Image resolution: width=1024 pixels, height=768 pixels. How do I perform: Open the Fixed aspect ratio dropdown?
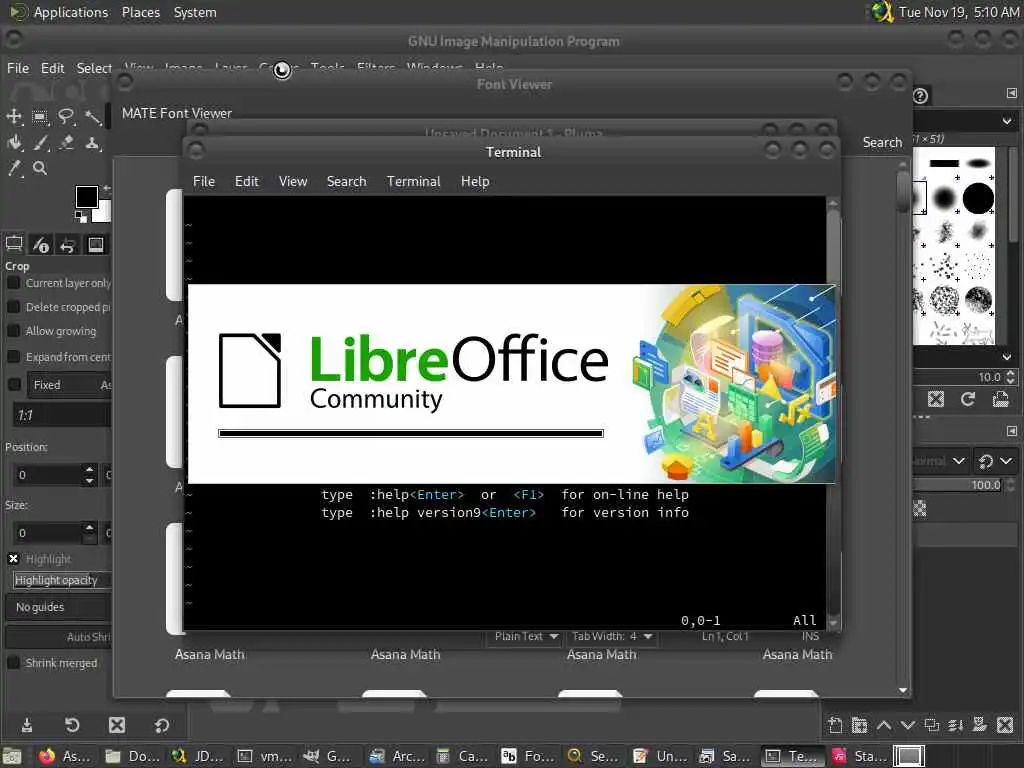pos(69,385)
